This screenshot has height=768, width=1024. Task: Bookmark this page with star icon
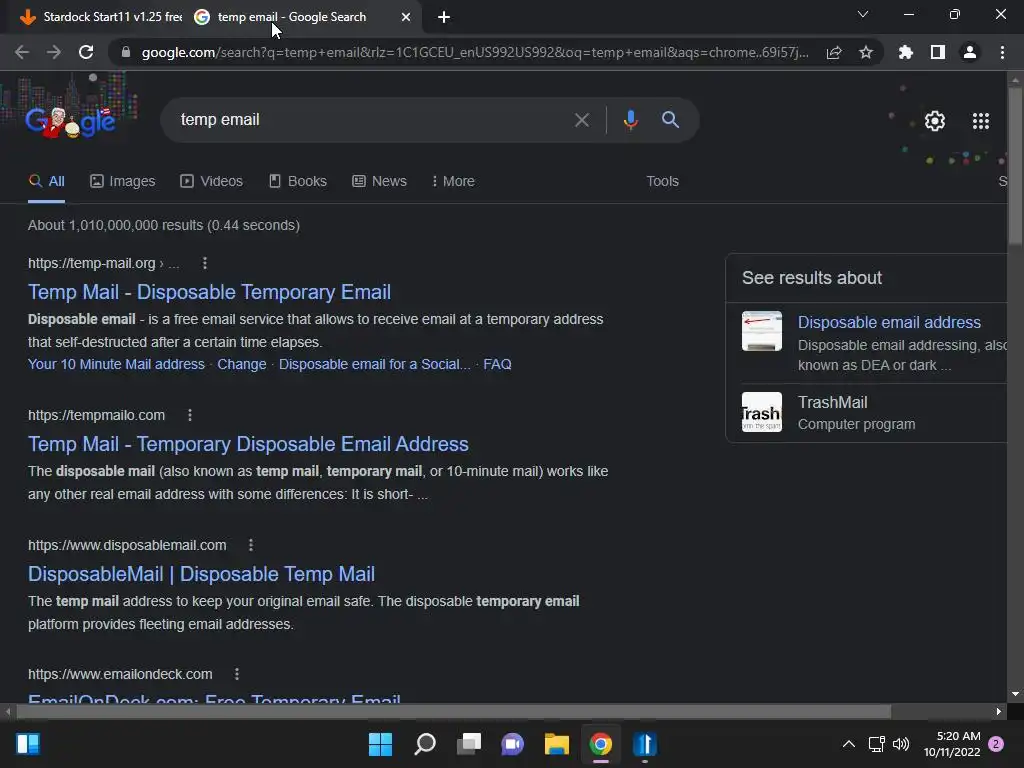click(x=866, y=52)
